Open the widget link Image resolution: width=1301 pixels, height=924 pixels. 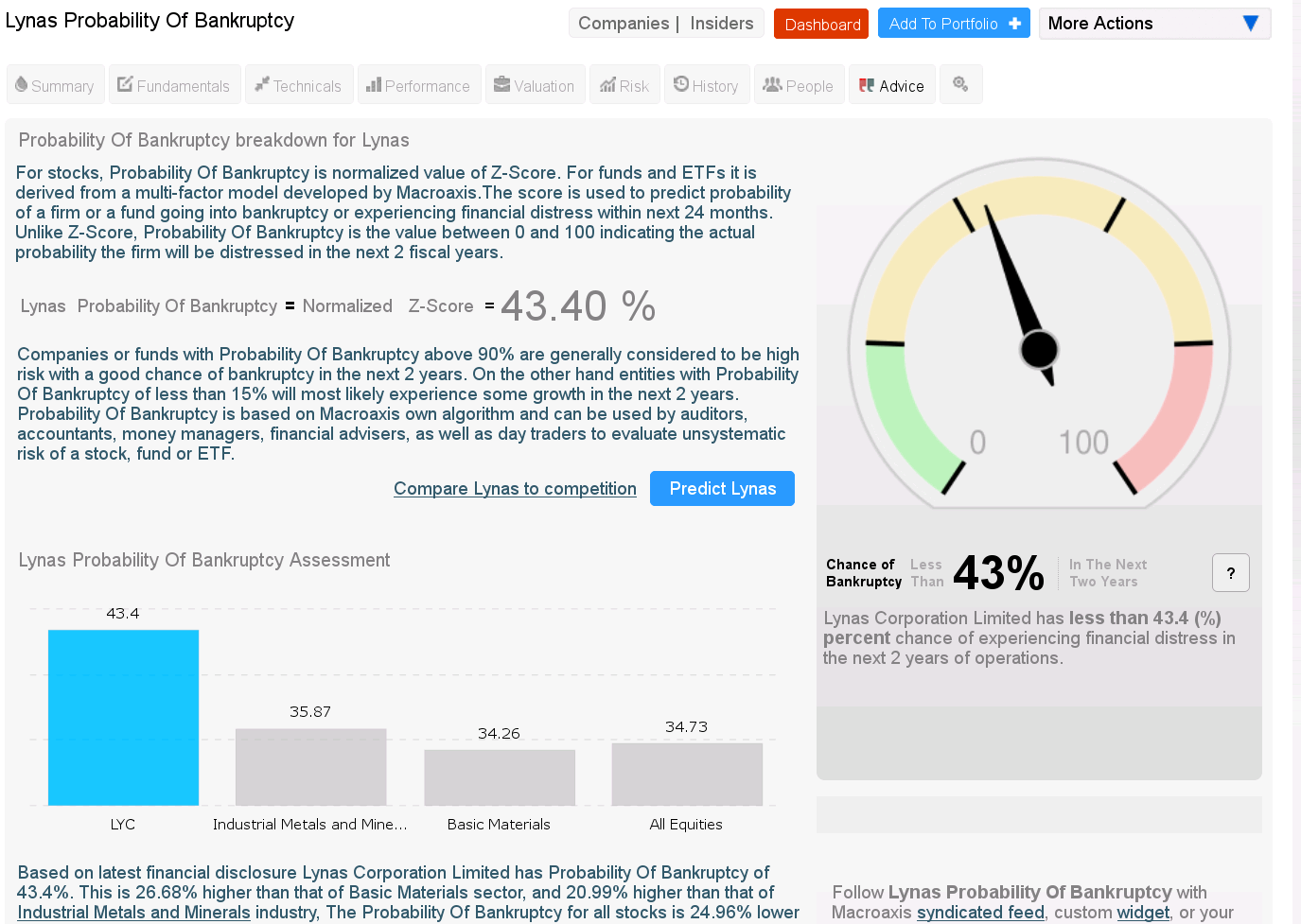1143,913
